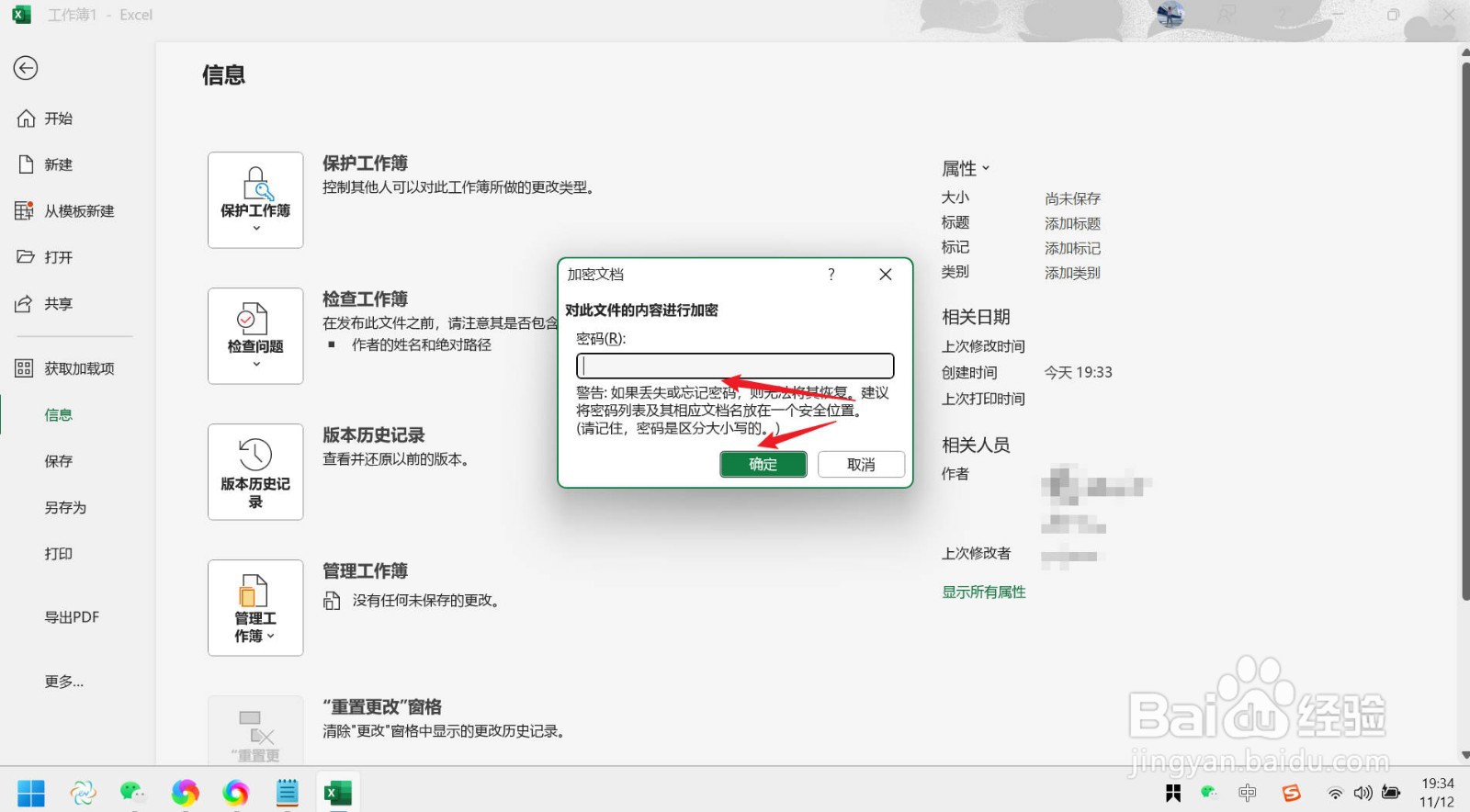Choose 导出PDF in the sidebar

(72, 617)
